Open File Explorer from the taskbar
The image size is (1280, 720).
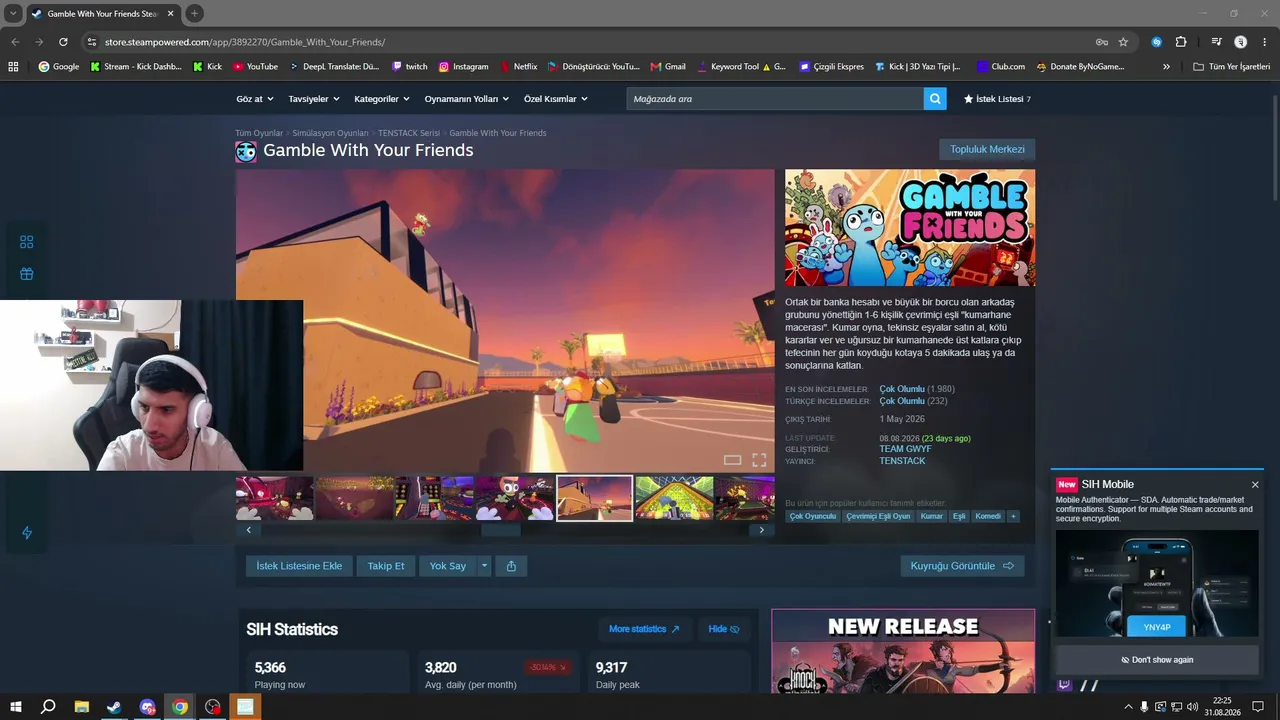point(82,707)
